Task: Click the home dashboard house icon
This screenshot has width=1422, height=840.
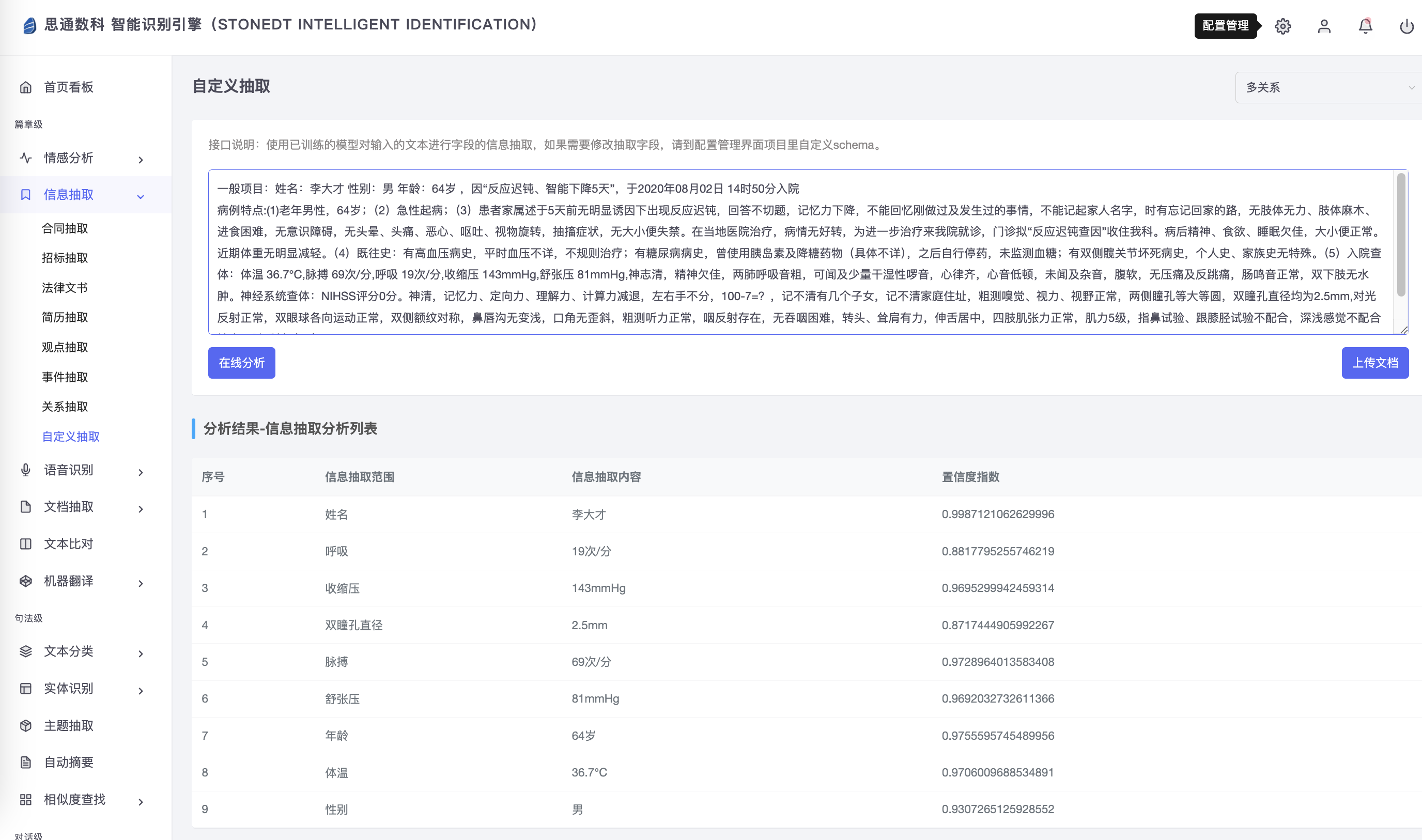Action: [25, 87]
